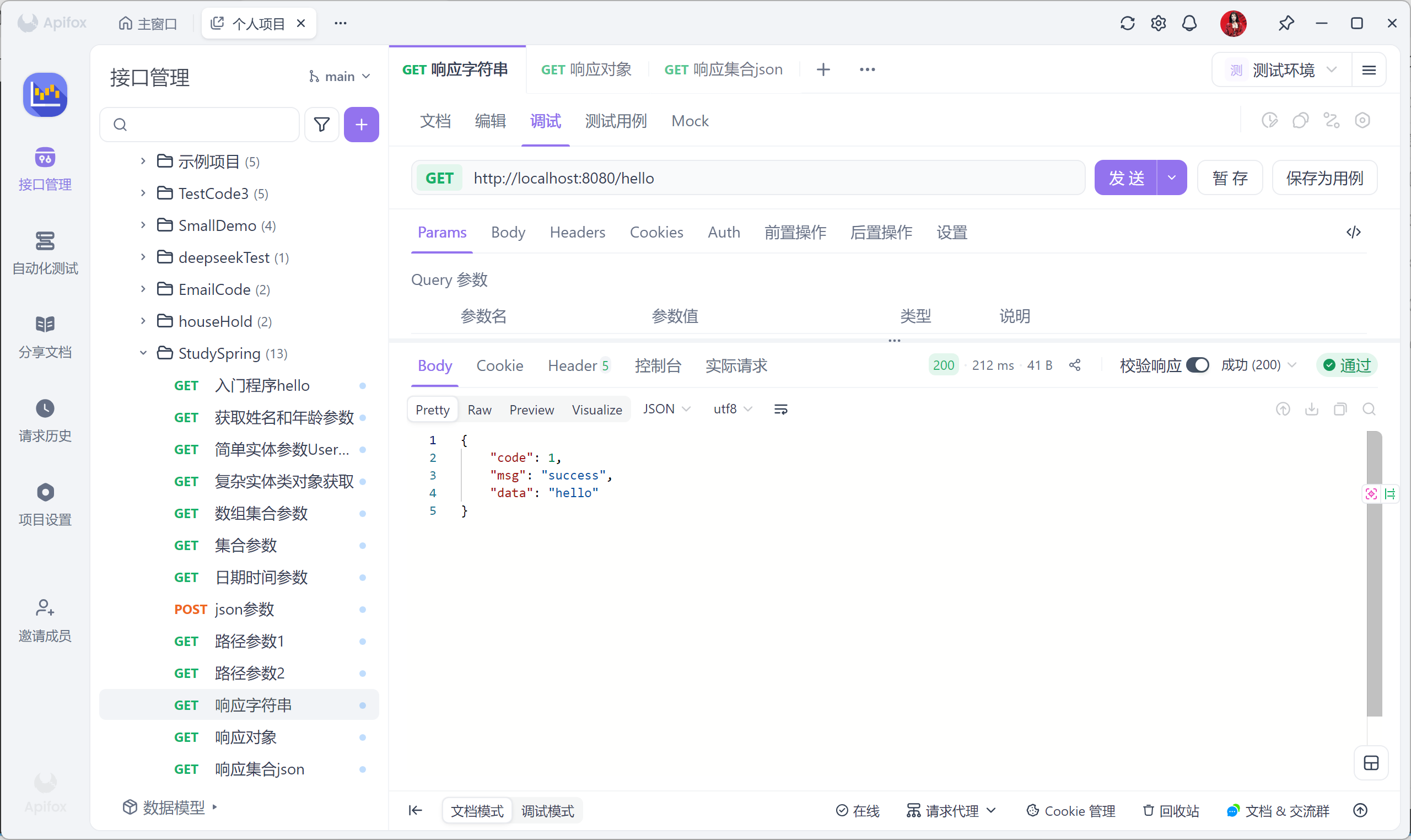Viewport: 1411px width, 840px height.
Task: Click the filter funnel icon
Action: [x=321, y=125]
